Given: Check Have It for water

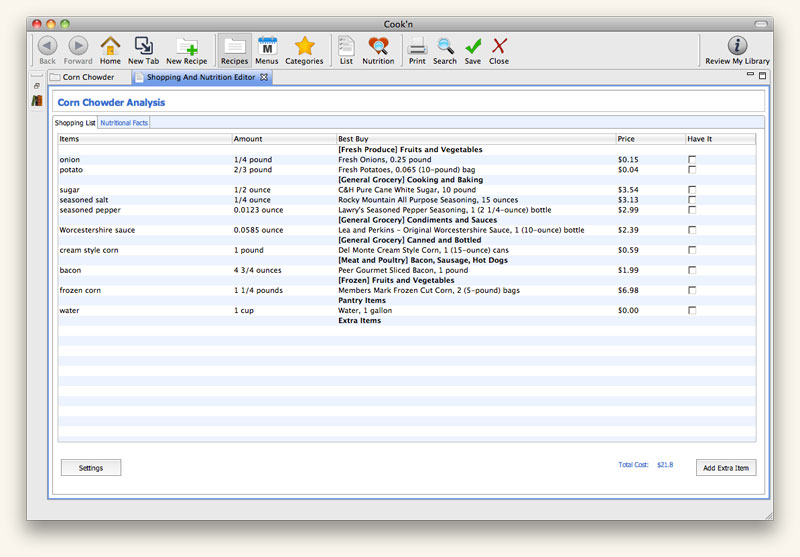Looking at the screenshot, I should [x=692, y=310].
